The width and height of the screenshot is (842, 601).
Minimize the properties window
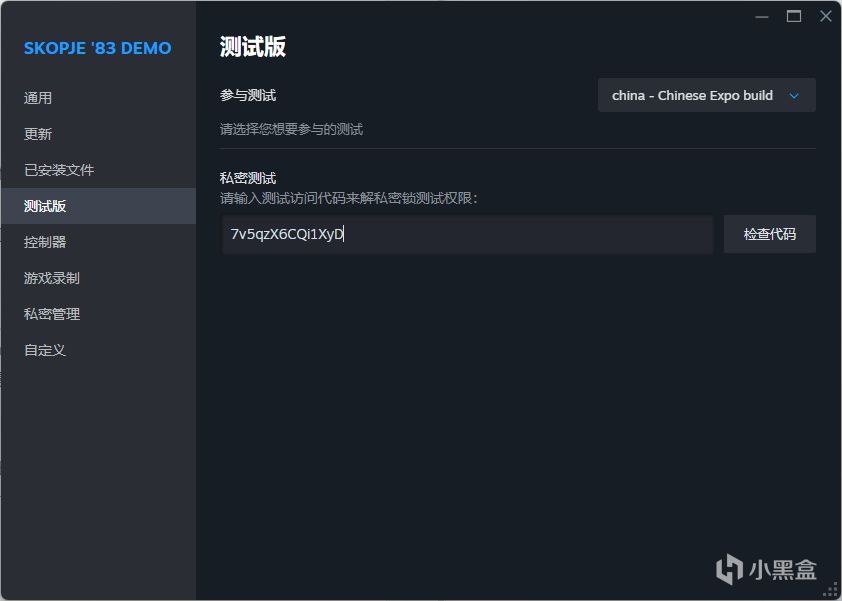761,17
